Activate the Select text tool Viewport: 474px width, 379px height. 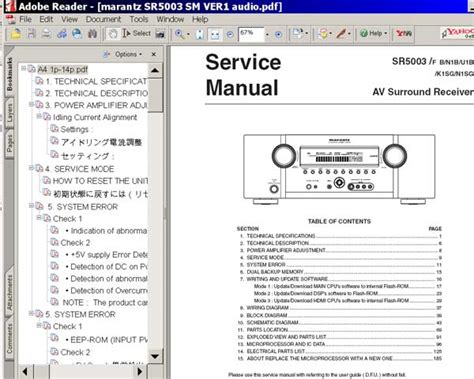[136, 33]
